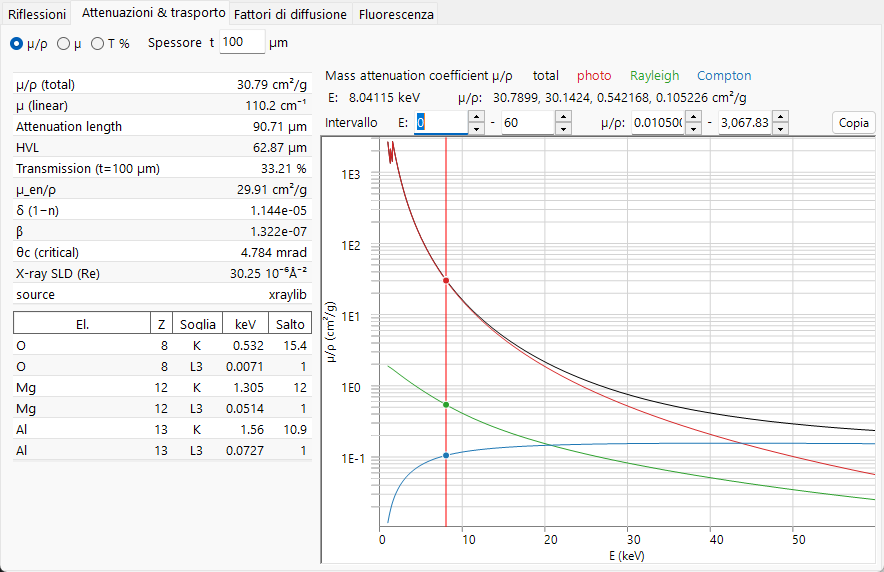Select the μ linear radio button
Viewport: 884px width, 572px height.
tap(69, 43)
